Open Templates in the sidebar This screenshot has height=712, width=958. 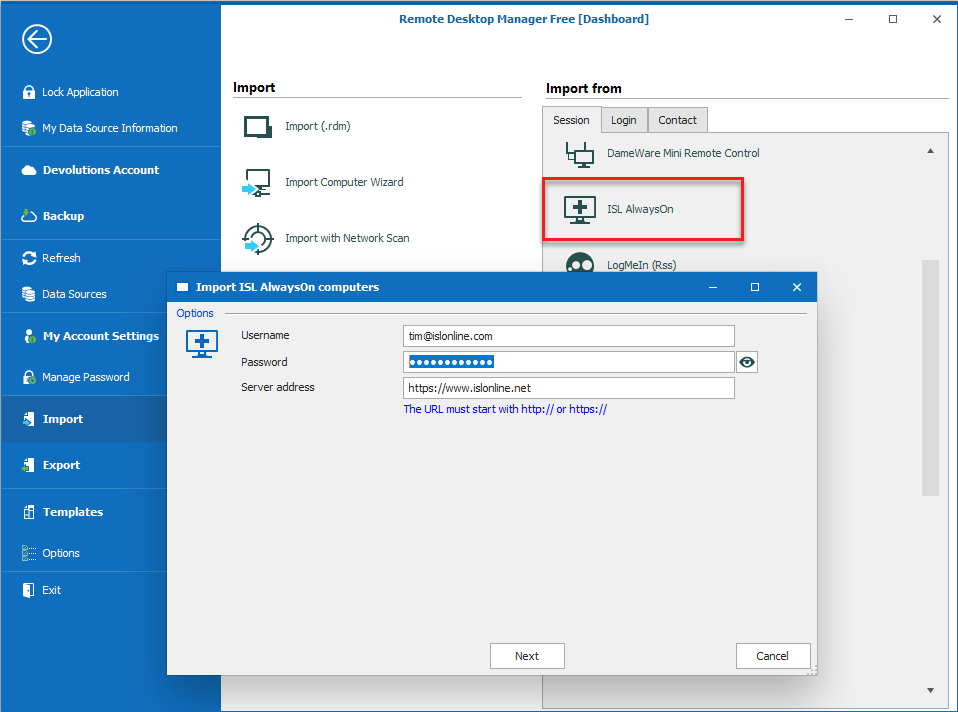72,512
